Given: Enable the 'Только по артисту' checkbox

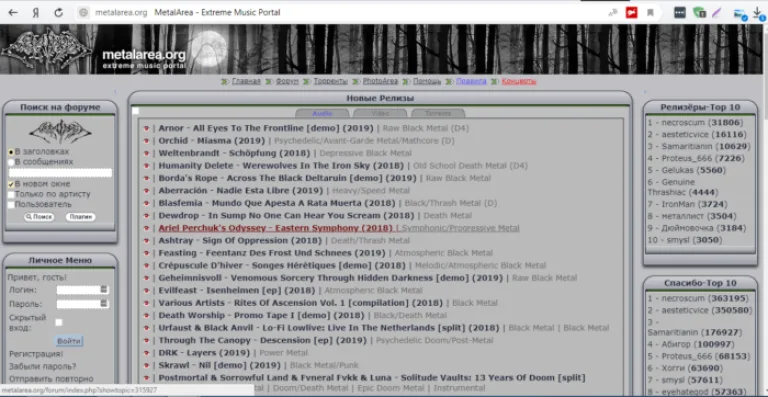Looking at the screenshot, I should (x=11, y=195).
